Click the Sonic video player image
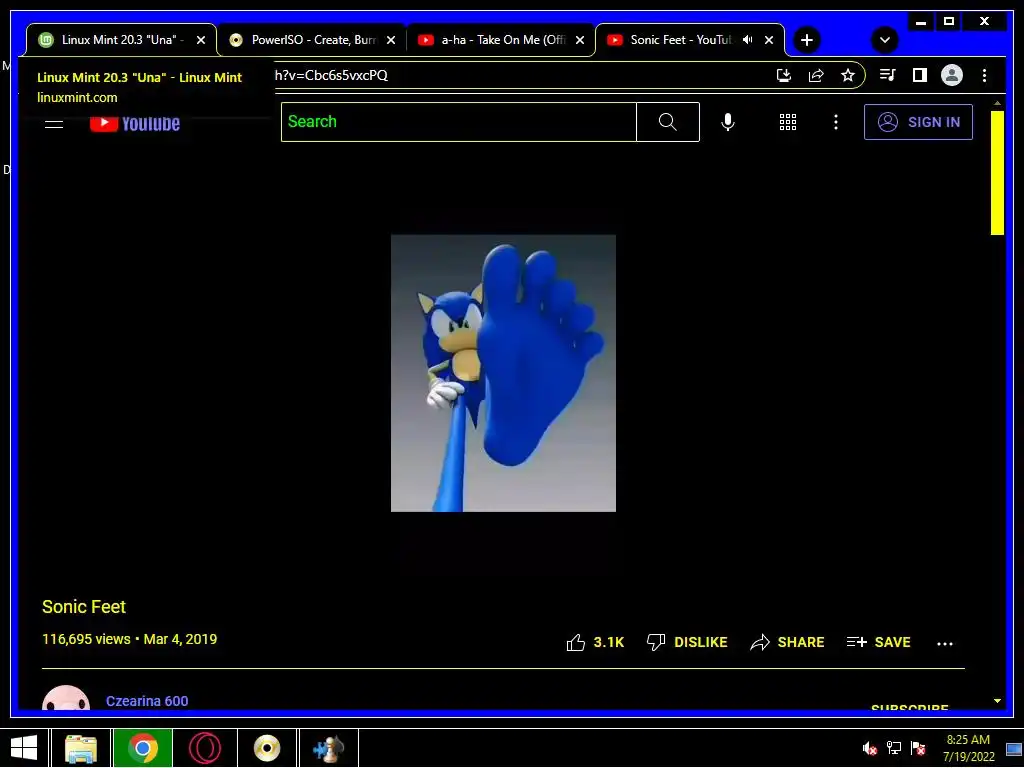Viewport: 1024px width, 768px height. [x=503, y=373]
